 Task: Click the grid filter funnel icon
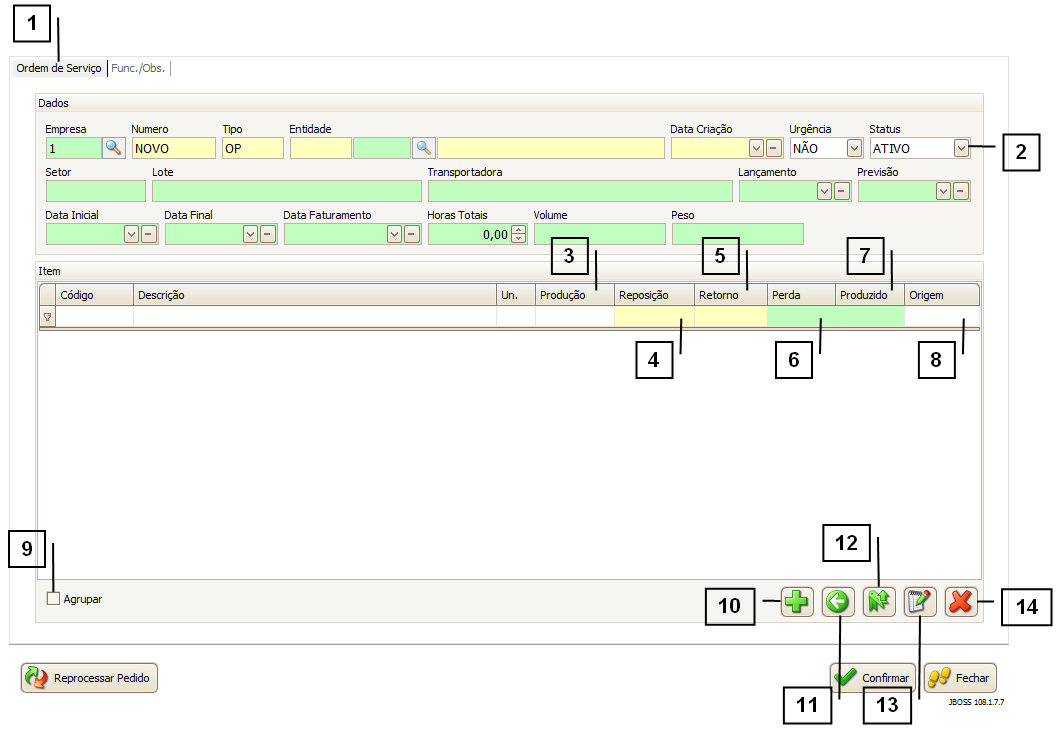(x=47, y=317)
